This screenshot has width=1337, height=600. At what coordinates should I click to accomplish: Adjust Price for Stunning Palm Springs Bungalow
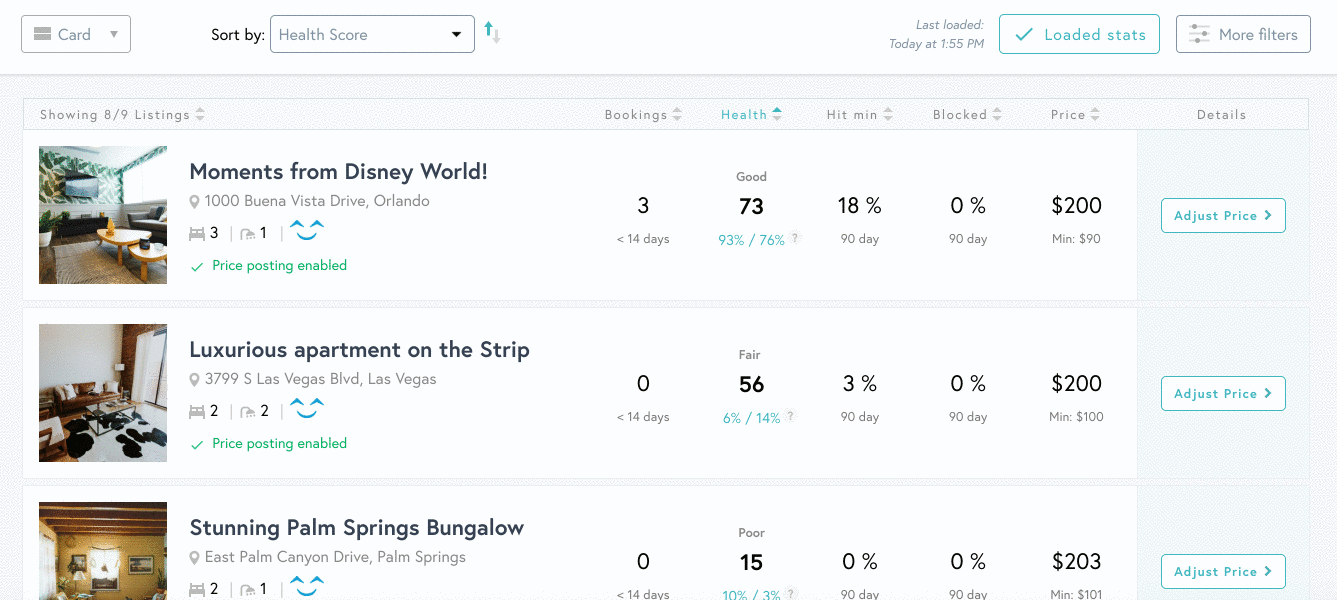(1223, 571)
